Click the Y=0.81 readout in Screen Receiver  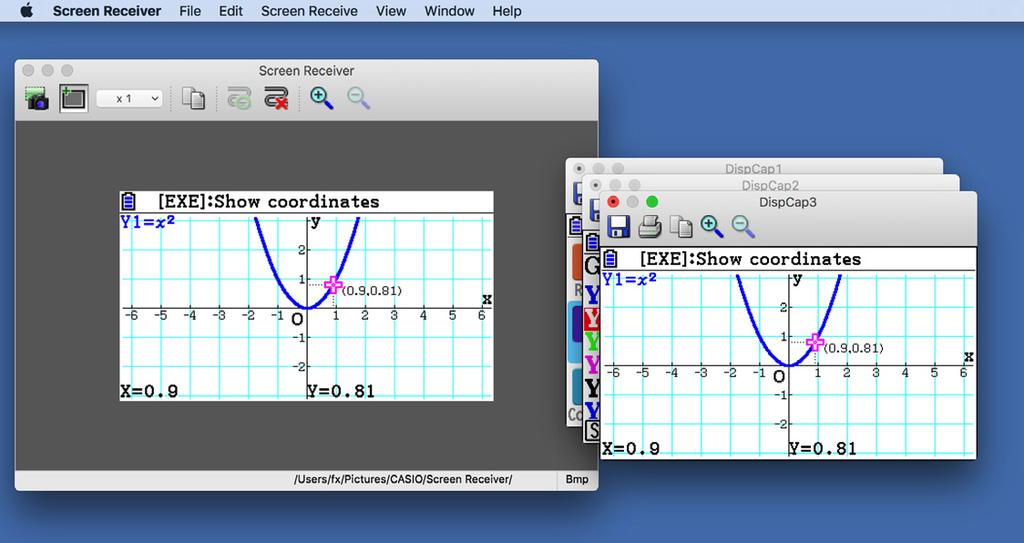click(341, 391)
